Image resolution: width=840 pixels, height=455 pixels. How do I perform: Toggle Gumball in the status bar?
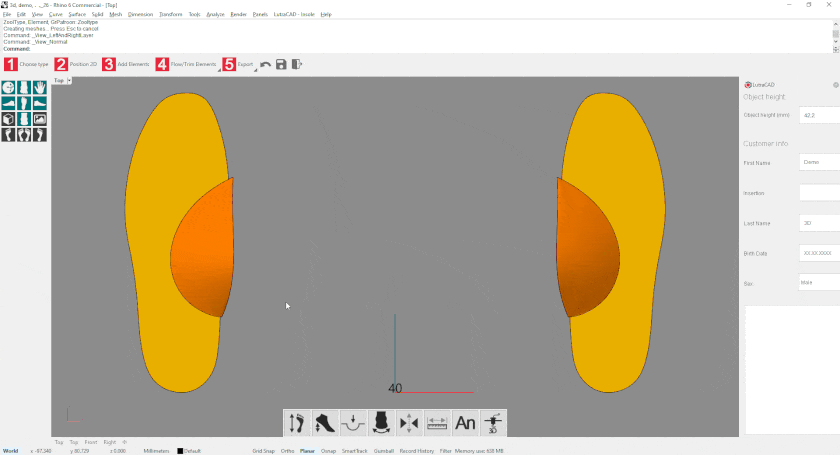(x=384, y=451)
